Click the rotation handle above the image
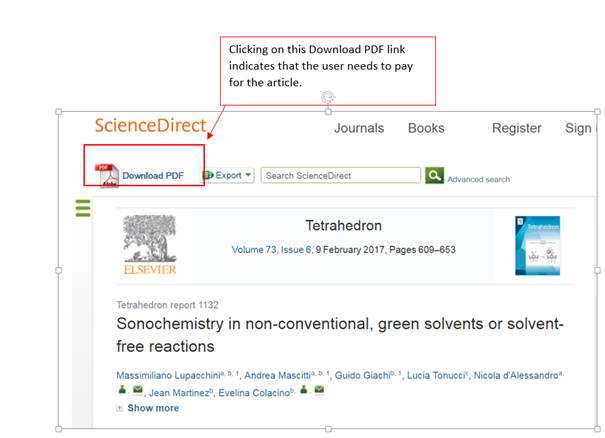The height and width of the screenshot is (438, 605). [327, 97]
